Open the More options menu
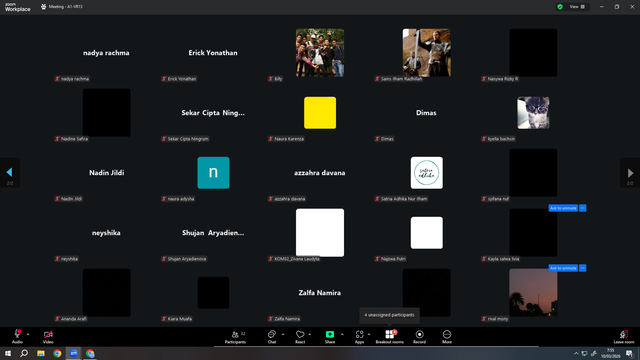This screenshot has width=640, height=360. (x=447, y=337)
